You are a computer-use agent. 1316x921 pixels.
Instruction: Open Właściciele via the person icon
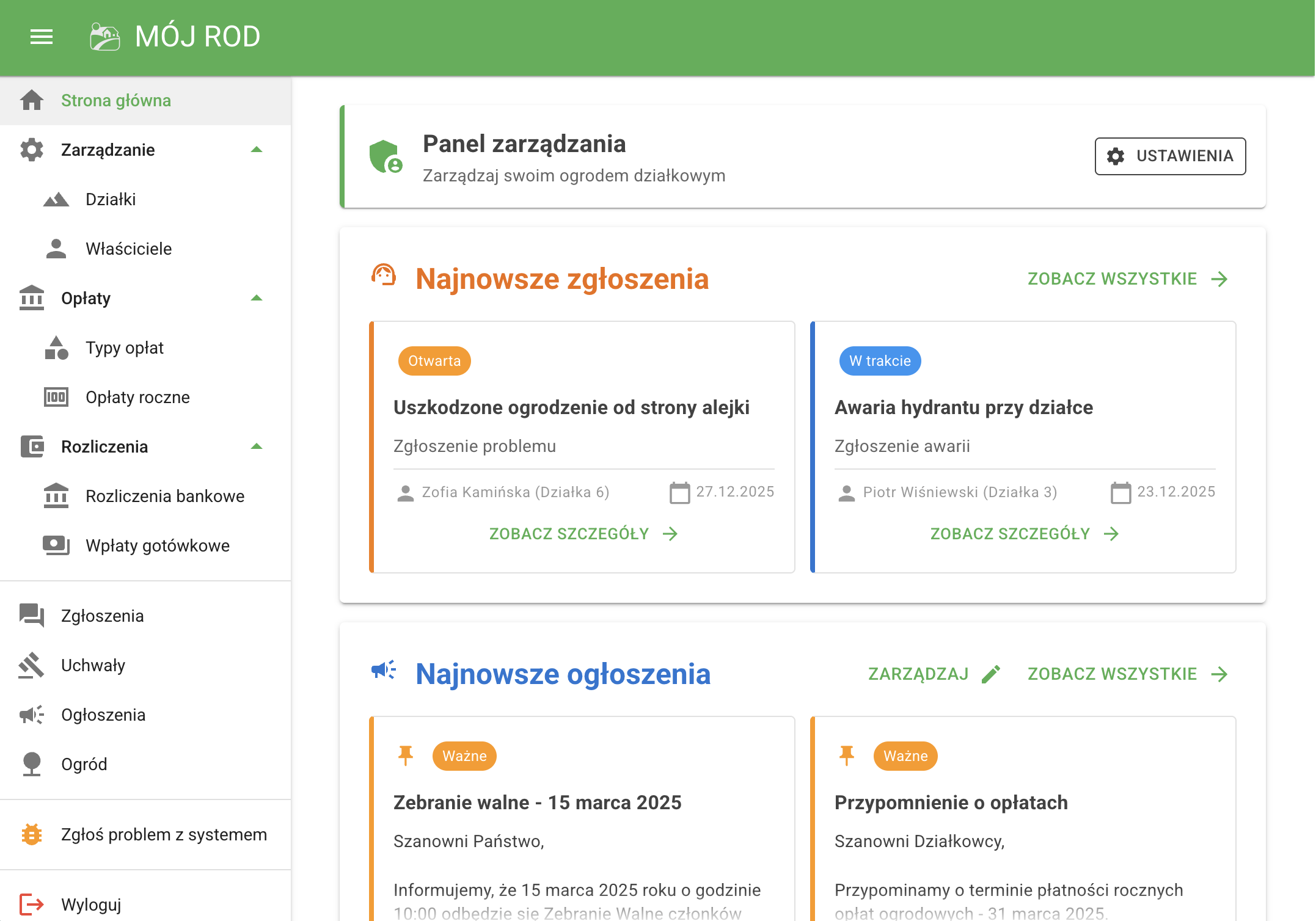click(x=56, y=249)
